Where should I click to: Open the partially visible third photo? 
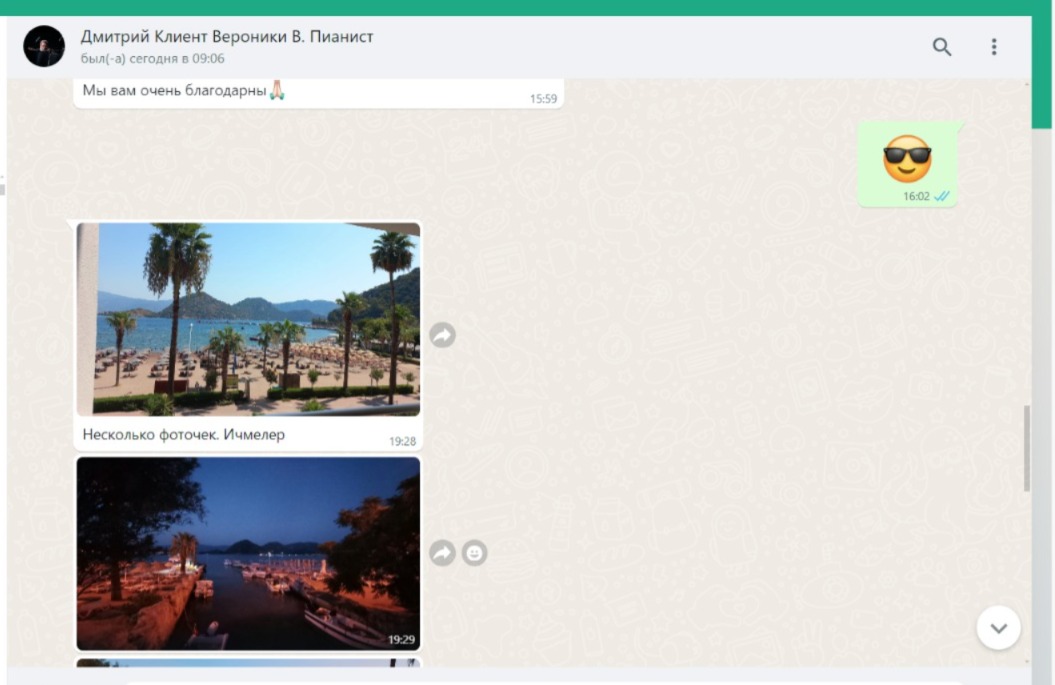(x=248, y=663)
